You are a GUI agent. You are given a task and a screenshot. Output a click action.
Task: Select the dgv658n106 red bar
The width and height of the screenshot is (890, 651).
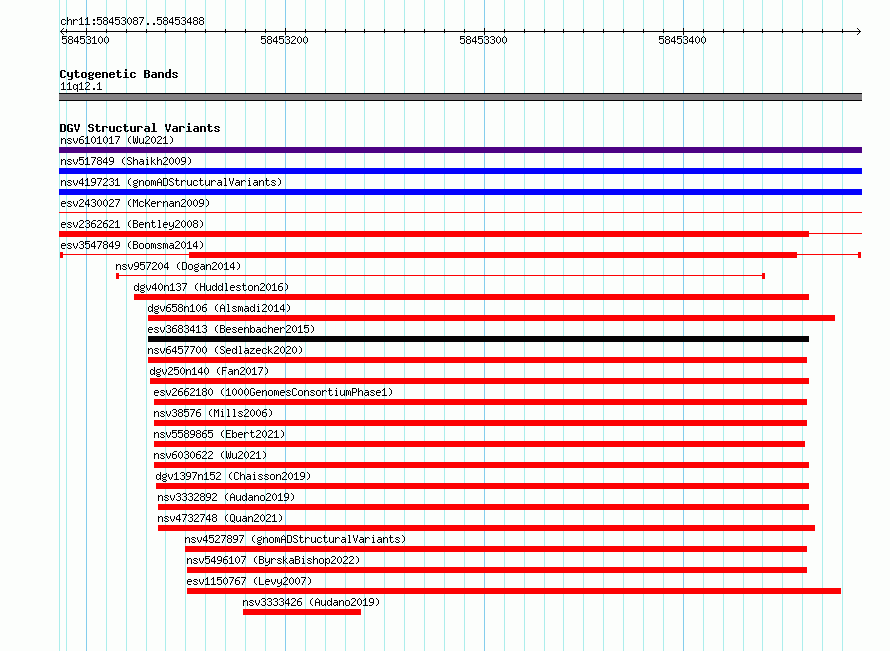[492, 318]
